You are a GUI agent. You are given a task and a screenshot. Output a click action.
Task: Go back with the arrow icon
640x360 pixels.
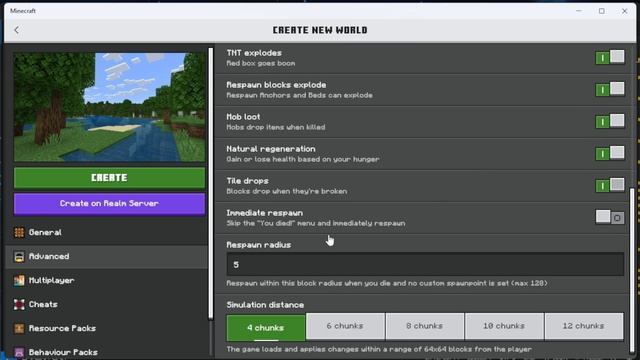point(17,30)
